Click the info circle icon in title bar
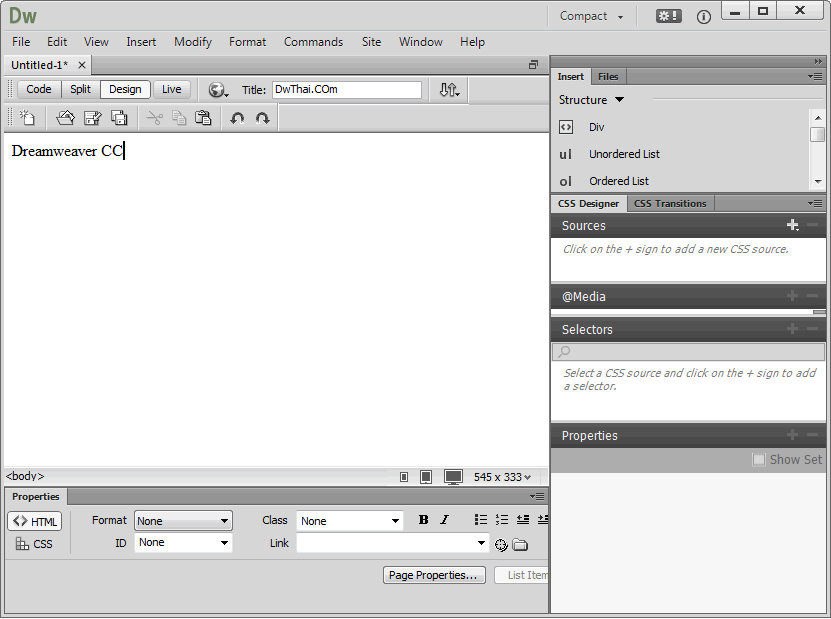This screenshot has width=831, height=619. click(x=703, y=17)
